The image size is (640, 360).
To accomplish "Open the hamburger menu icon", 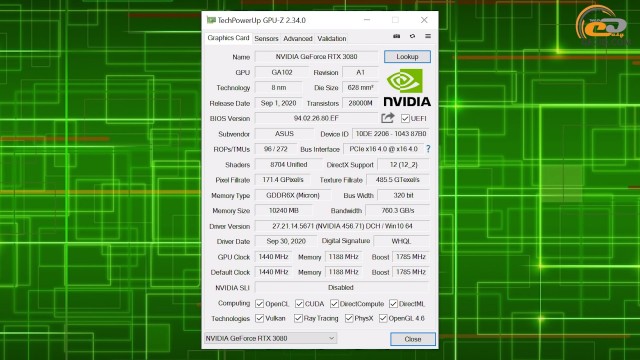I will [428, 36].
